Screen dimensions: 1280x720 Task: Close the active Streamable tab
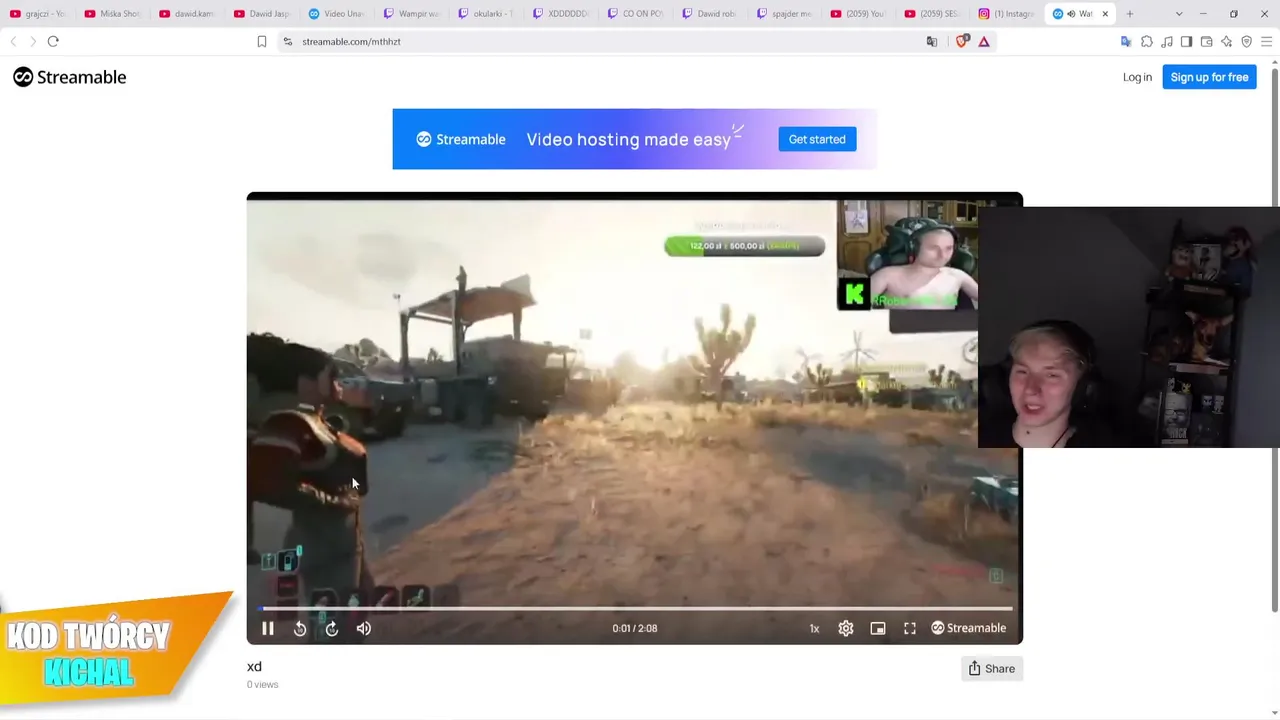1105,14
